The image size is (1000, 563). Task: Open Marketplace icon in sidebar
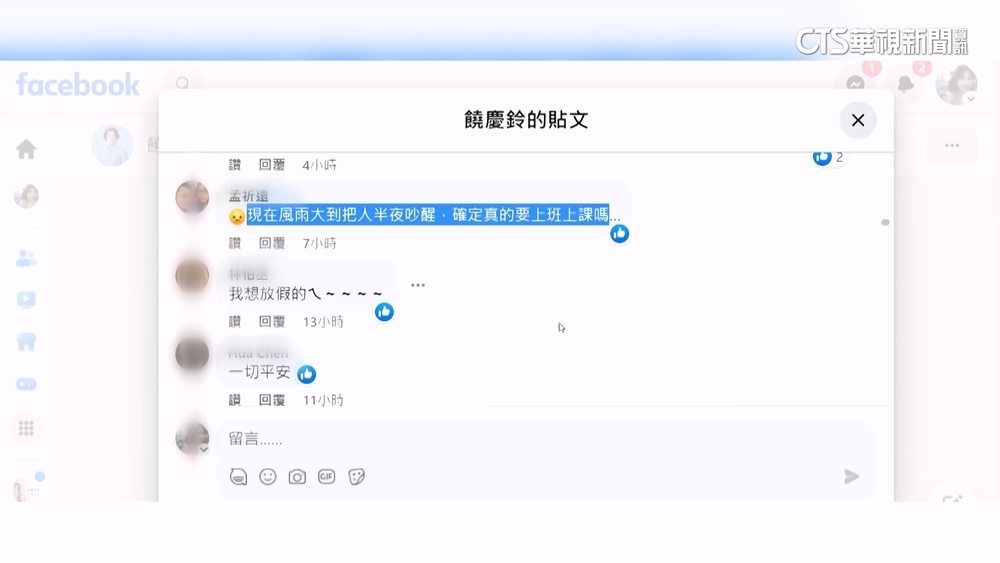click(26, 342)
